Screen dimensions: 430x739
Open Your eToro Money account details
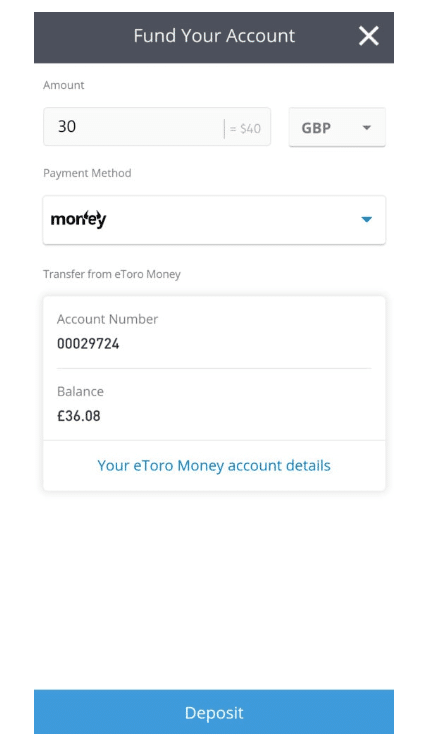[214, 466]
